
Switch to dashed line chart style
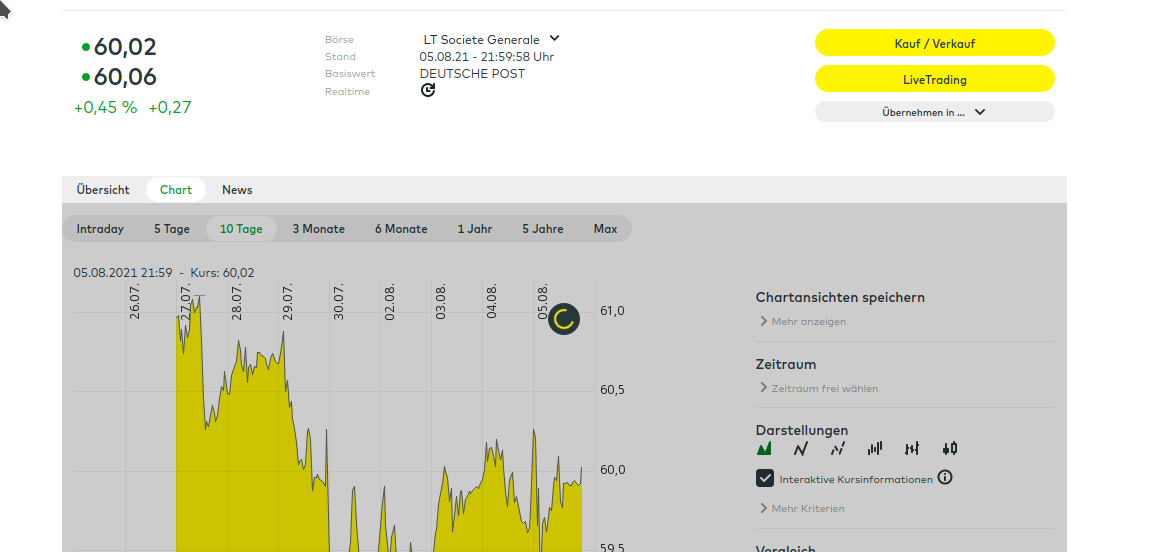tap(838, 449)
